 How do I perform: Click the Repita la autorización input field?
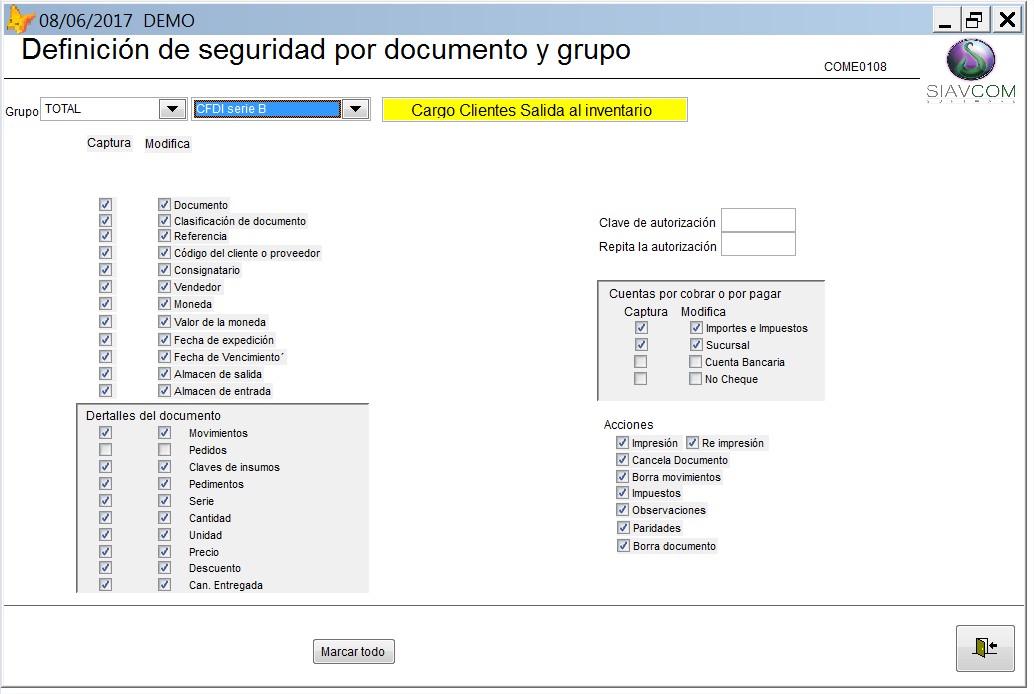point(758,244)
